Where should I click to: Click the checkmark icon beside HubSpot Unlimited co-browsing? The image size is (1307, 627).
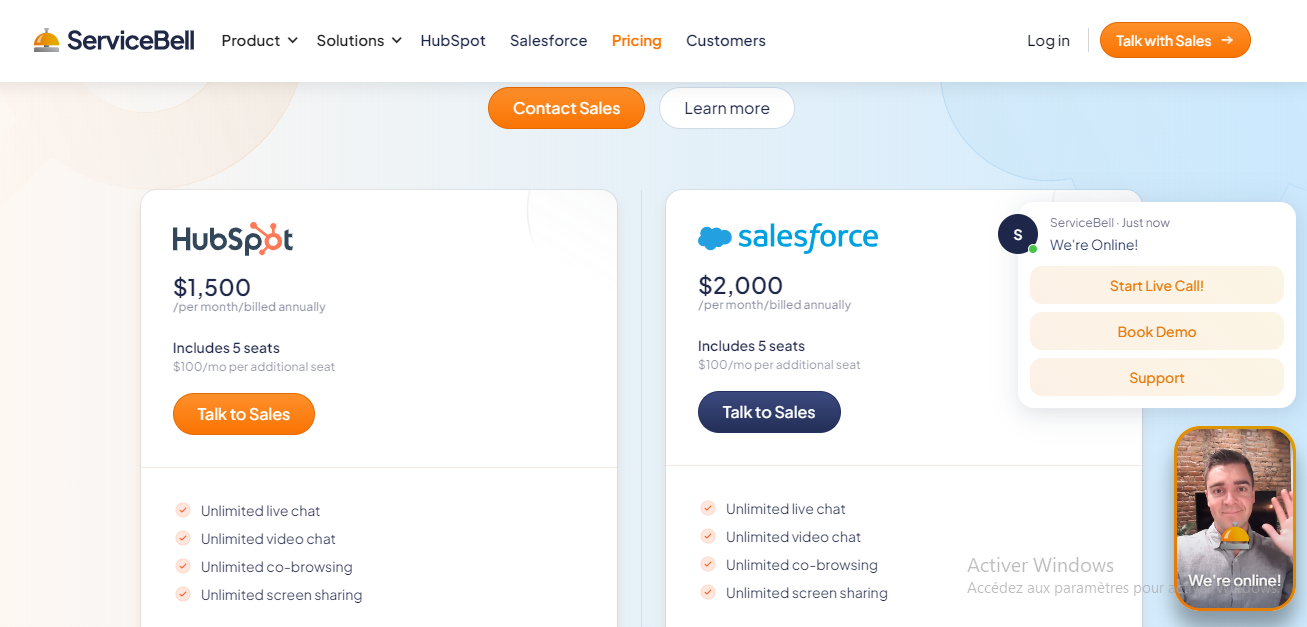pos(183,566)
